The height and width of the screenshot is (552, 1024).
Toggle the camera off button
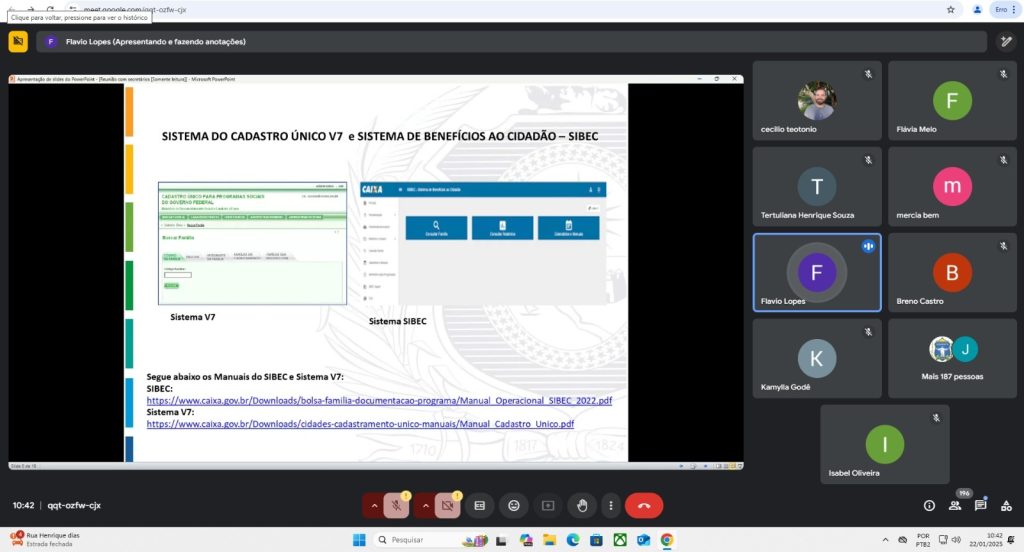pos(448,506)
